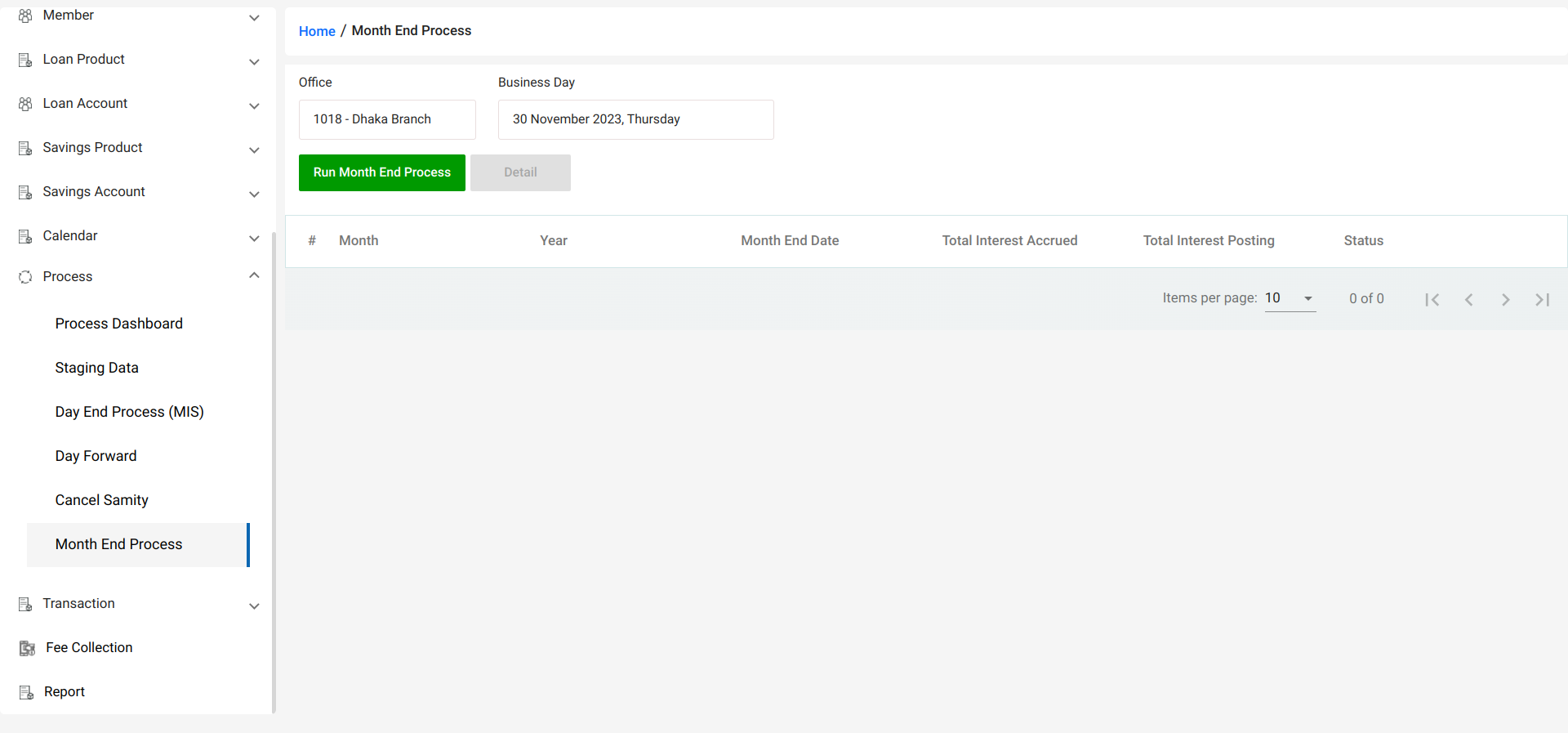This screenshot has width=1568, height=733.
Task: Open Fee Collection menu label
Action: (x=89, y=647)
